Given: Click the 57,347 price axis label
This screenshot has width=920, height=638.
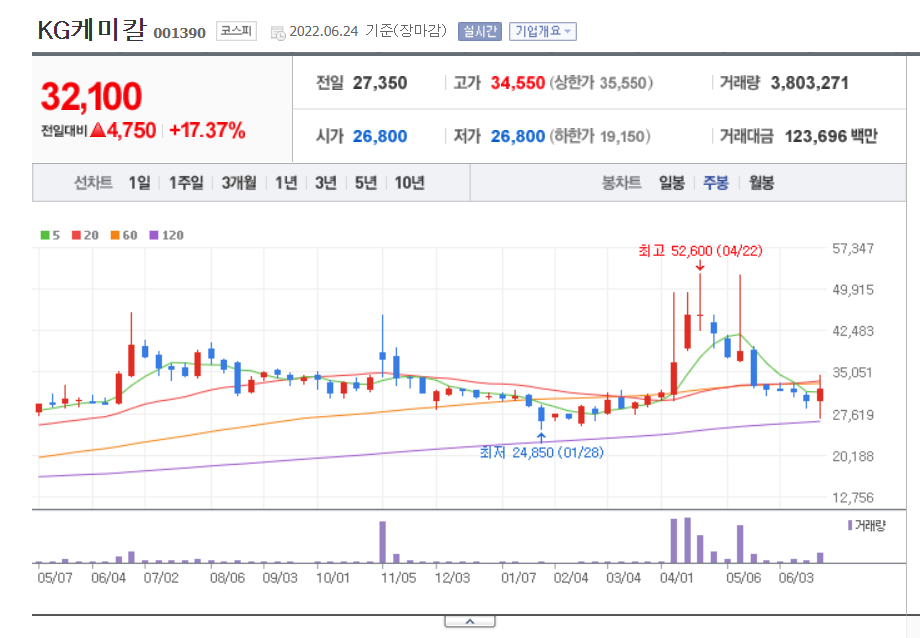Looking at the screenshot, I should 853,249.
